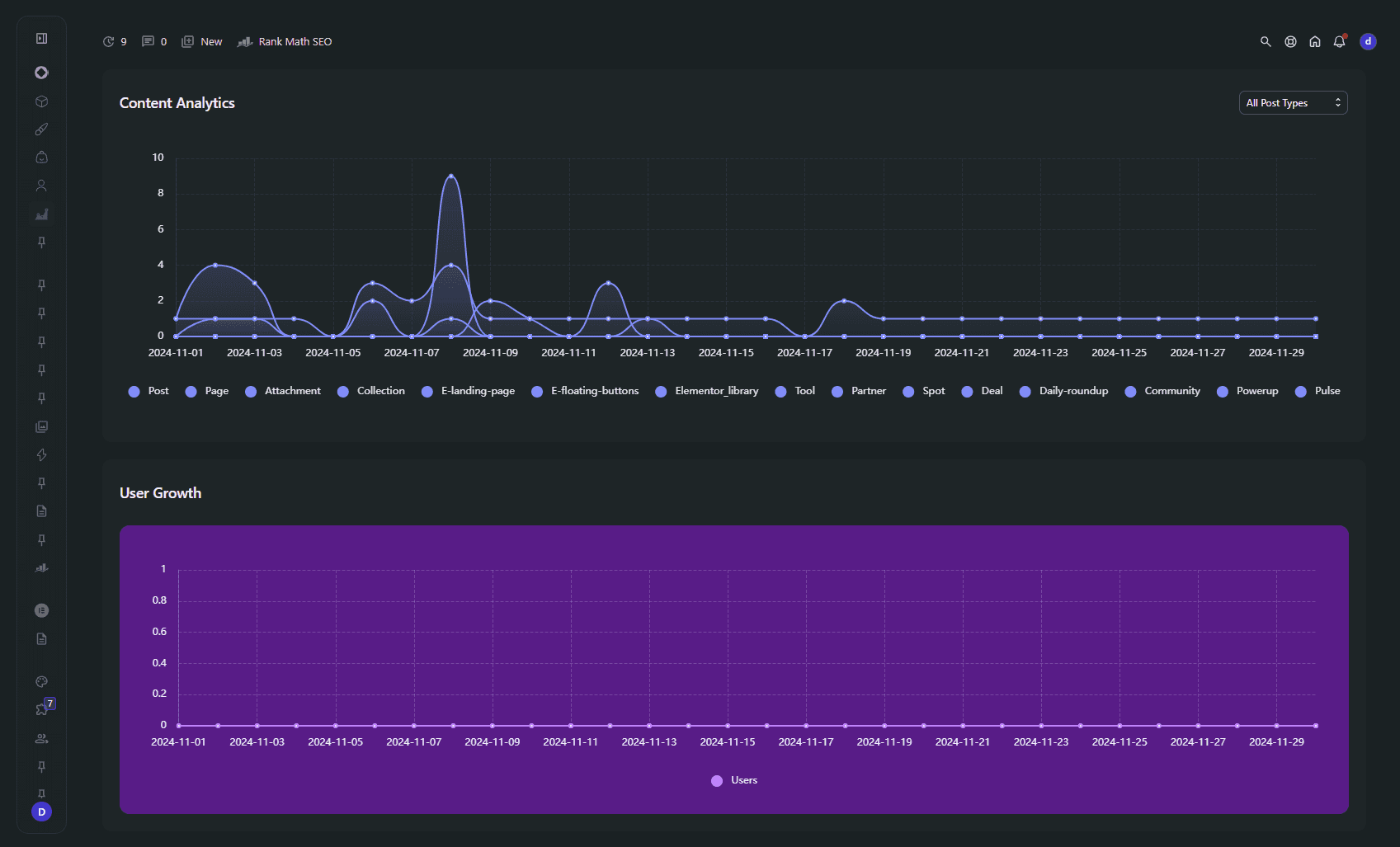Open the updates icon showing 9
The image size is (1400, 847).
click(115, 41)
